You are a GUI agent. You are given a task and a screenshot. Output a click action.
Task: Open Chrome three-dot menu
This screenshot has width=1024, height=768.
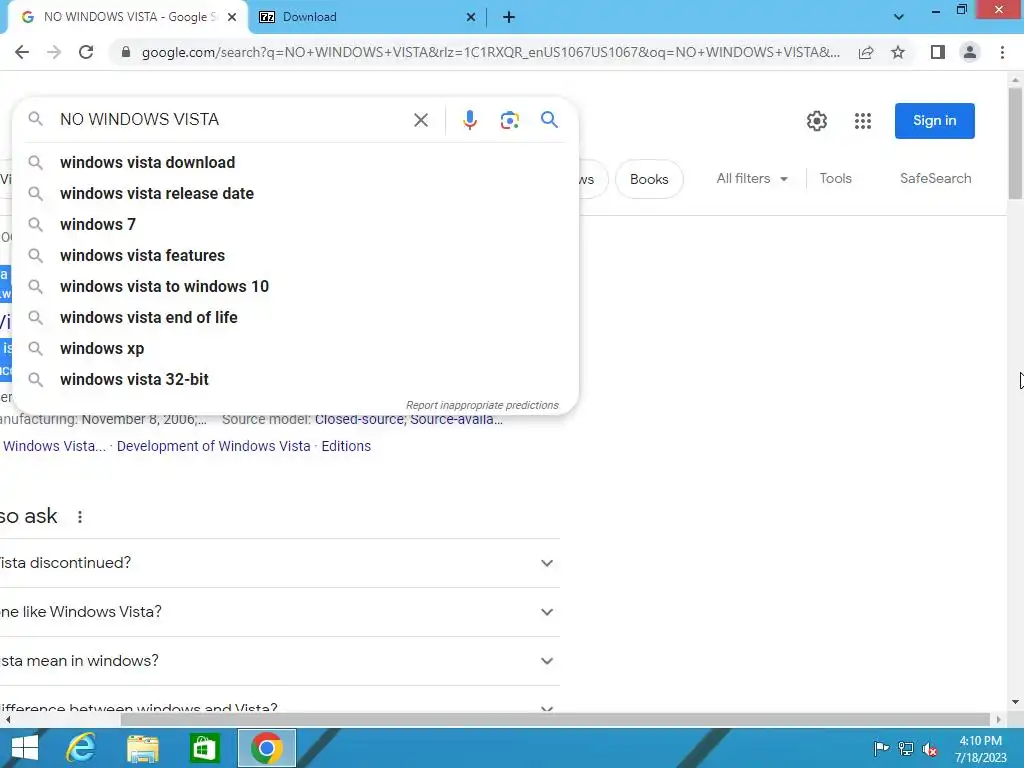coord(1002,52)
